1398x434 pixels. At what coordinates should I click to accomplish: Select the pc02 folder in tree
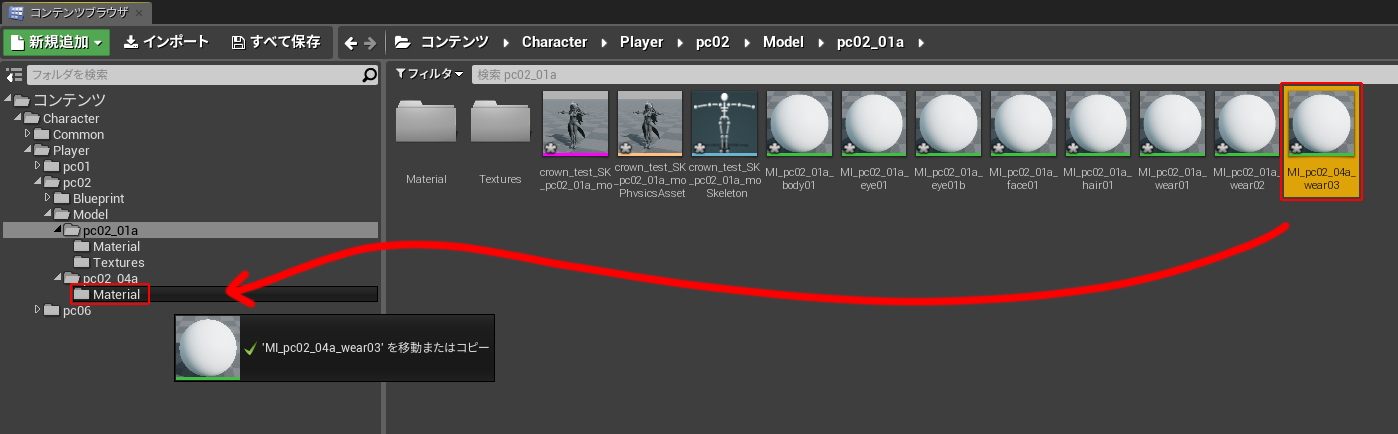77,182
